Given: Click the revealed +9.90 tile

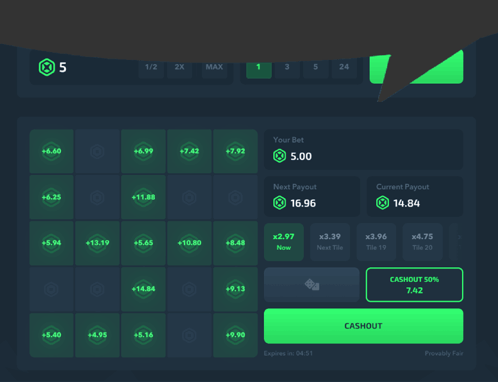Looking at the screenshot, I should [235, 335].
